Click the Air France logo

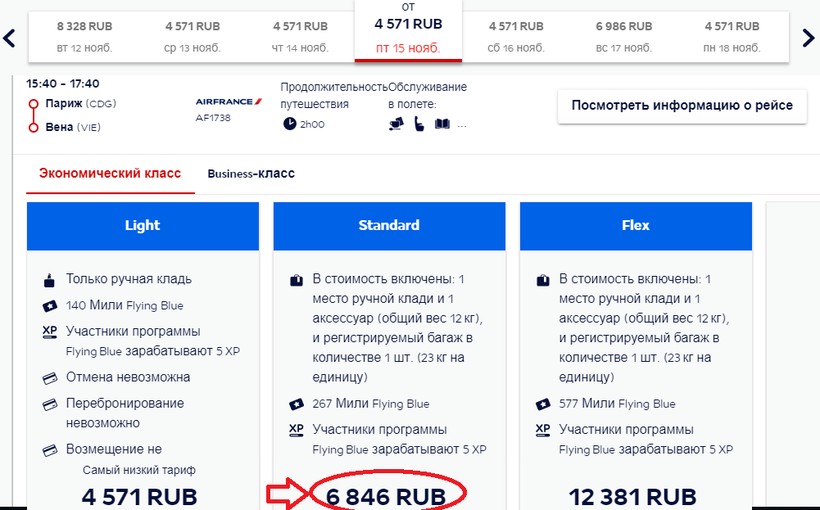229,102
